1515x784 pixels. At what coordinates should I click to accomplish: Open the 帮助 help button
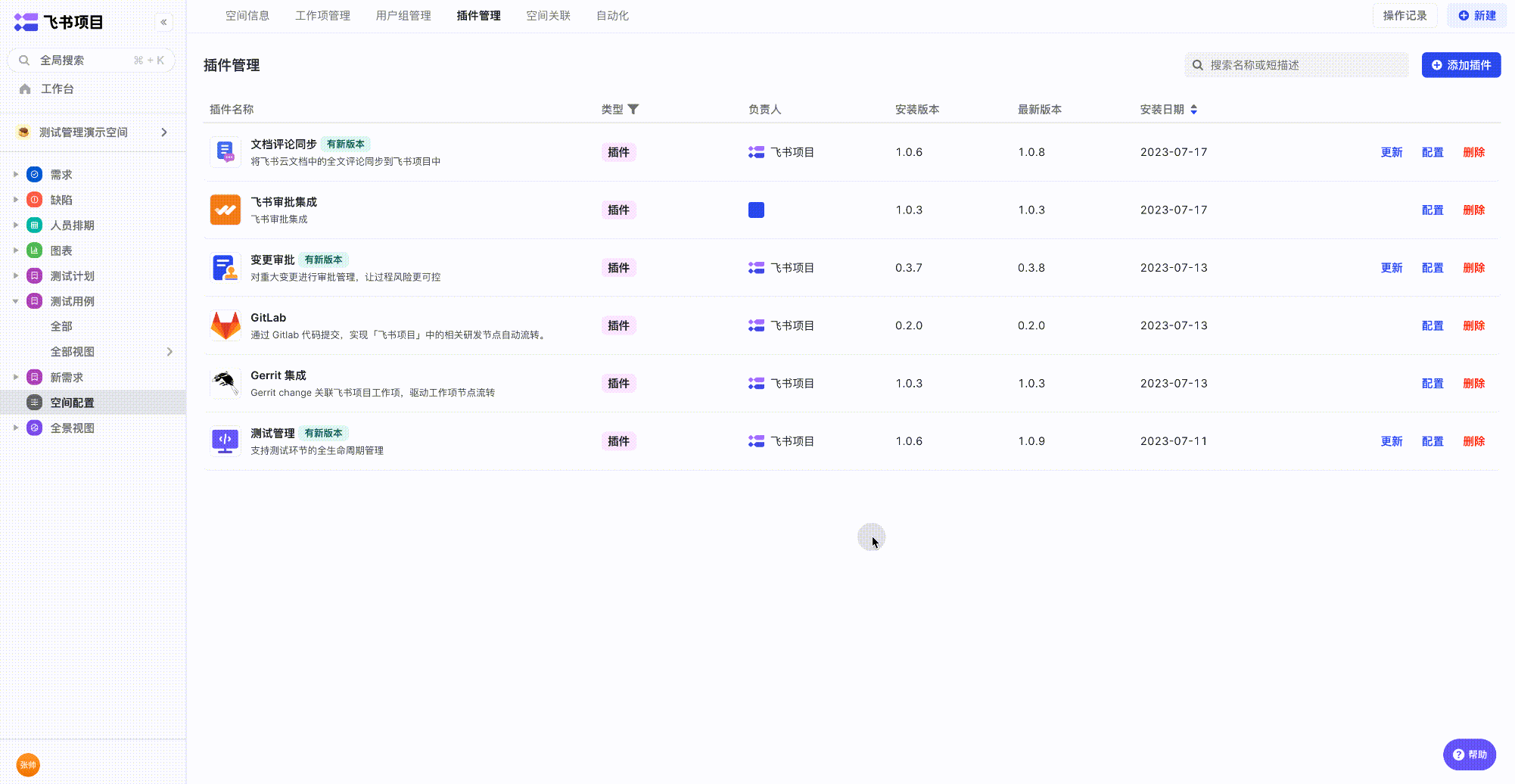point(1470,754)
